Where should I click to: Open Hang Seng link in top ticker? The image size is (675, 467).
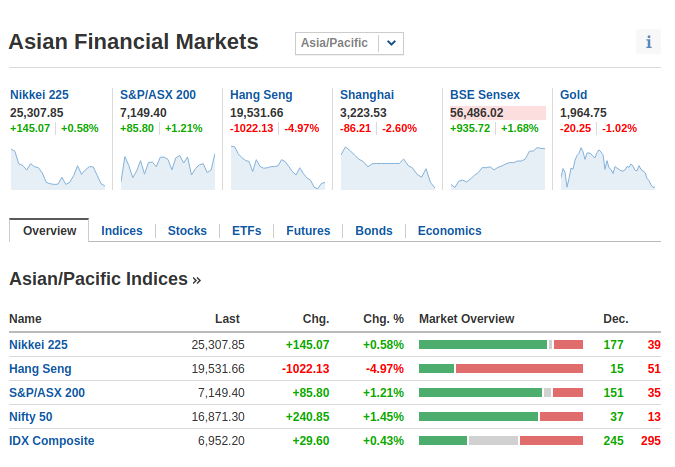tap(261, 95)
